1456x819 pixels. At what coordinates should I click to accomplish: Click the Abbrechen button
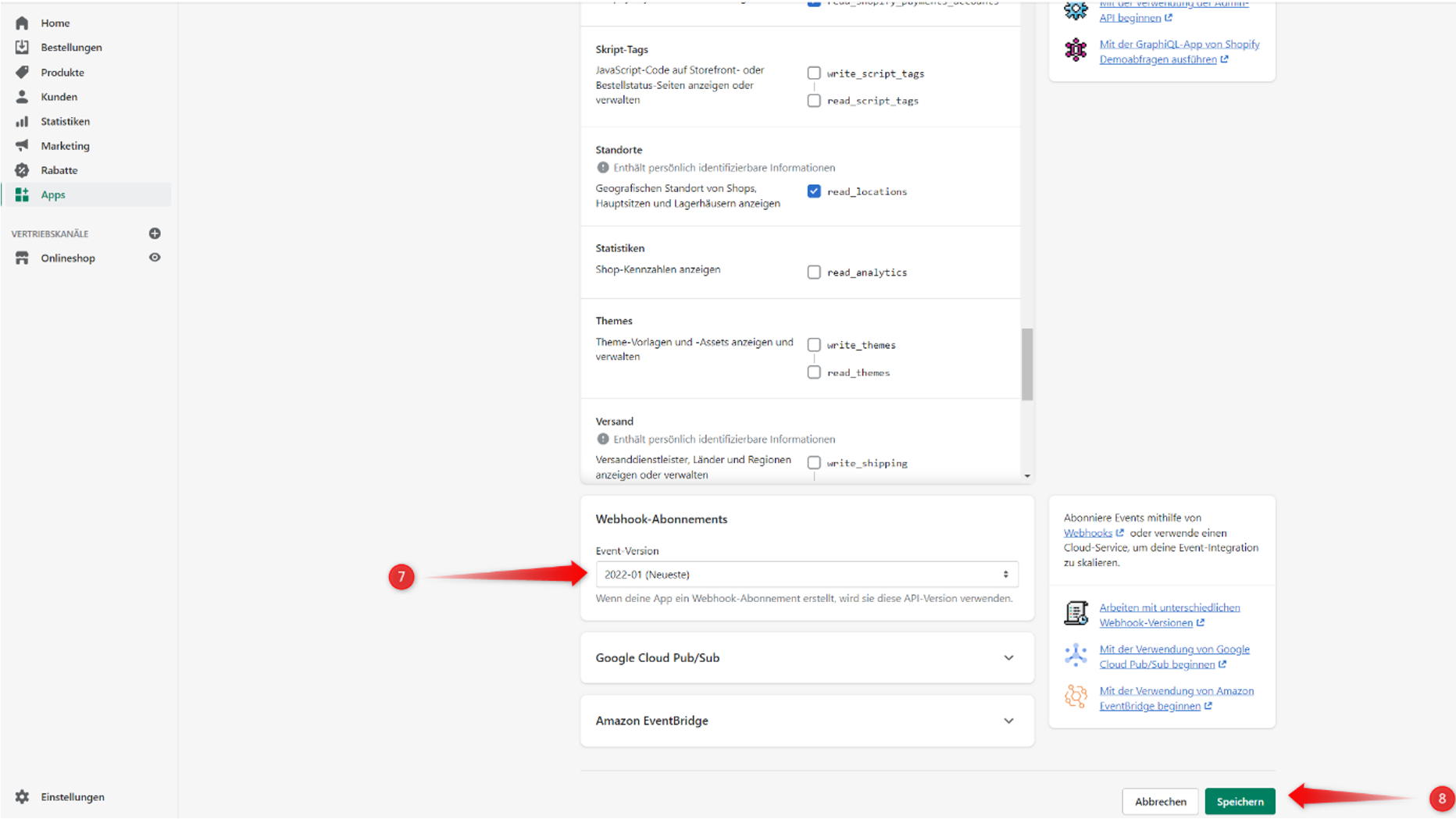pyautogui.click(x=1160, y=802)
